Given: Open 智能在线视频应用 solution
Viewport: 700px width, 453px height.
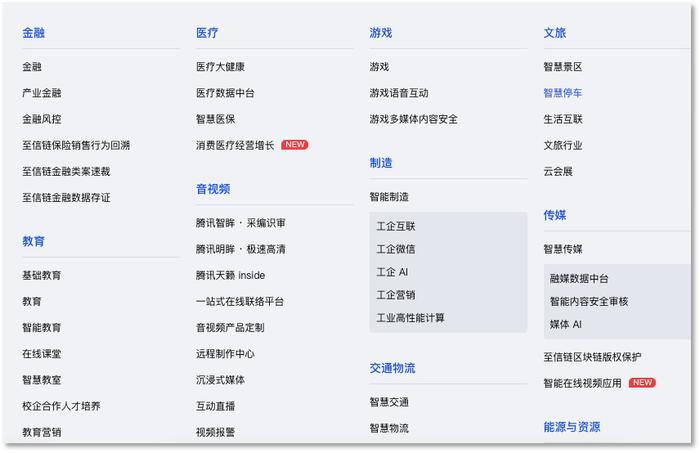Looking at the screenshot, I should tap(583, 383).
